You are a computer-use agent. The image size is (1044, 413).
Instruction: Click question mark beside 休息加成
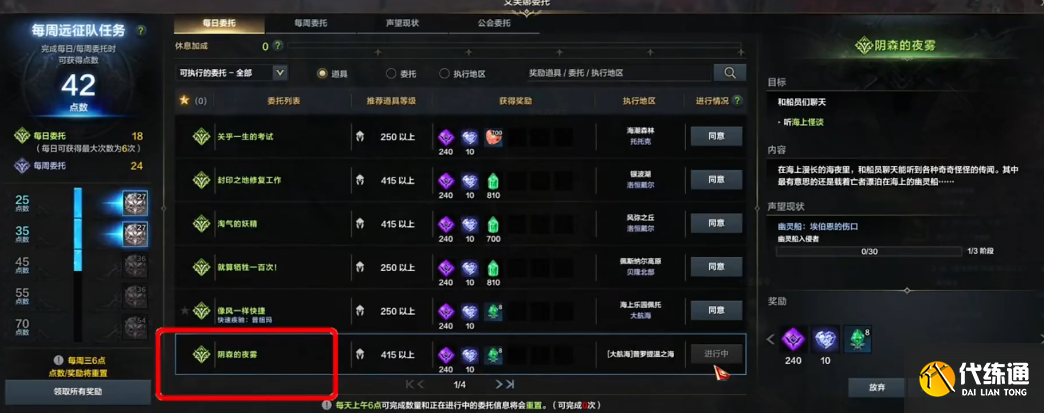click(x=278, y=47)
